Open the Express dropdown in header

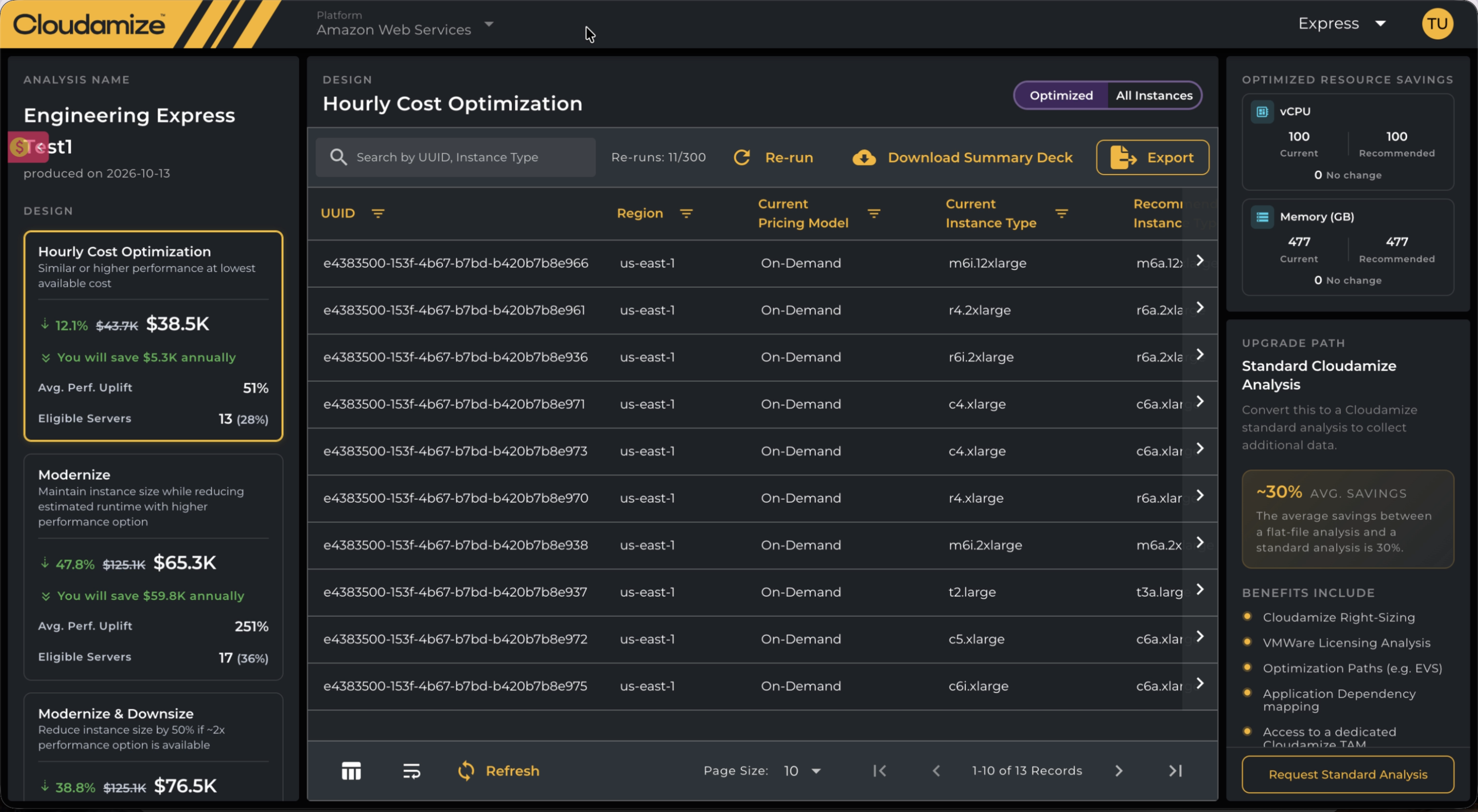coord(1342,24)
